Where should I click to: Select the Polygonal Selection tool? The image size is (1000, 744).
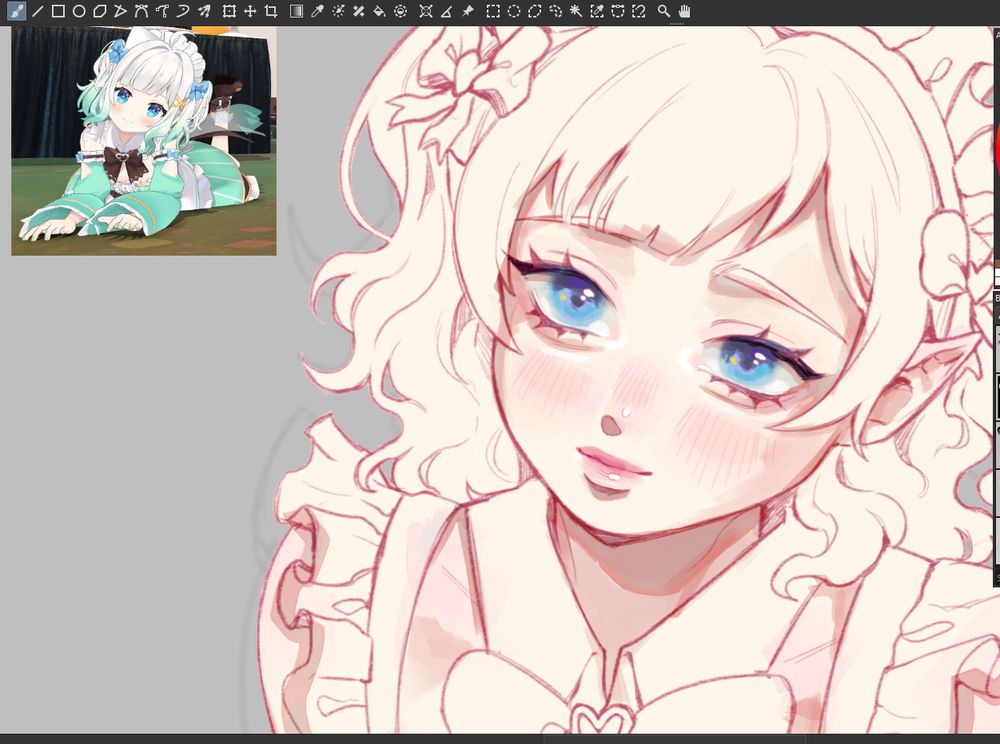[x=534, y=11]
